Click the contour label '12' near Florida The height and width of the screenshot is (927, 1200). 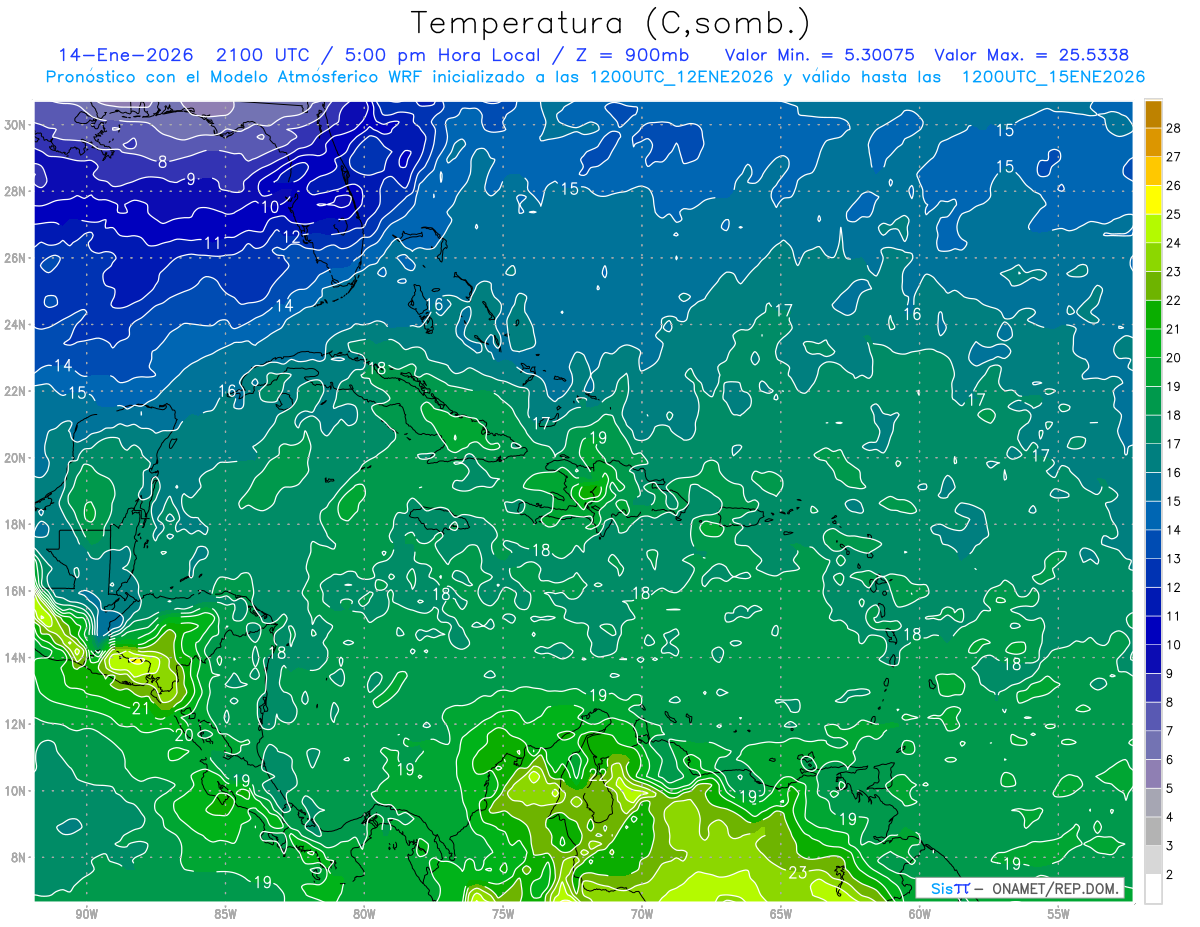[292, 237]
